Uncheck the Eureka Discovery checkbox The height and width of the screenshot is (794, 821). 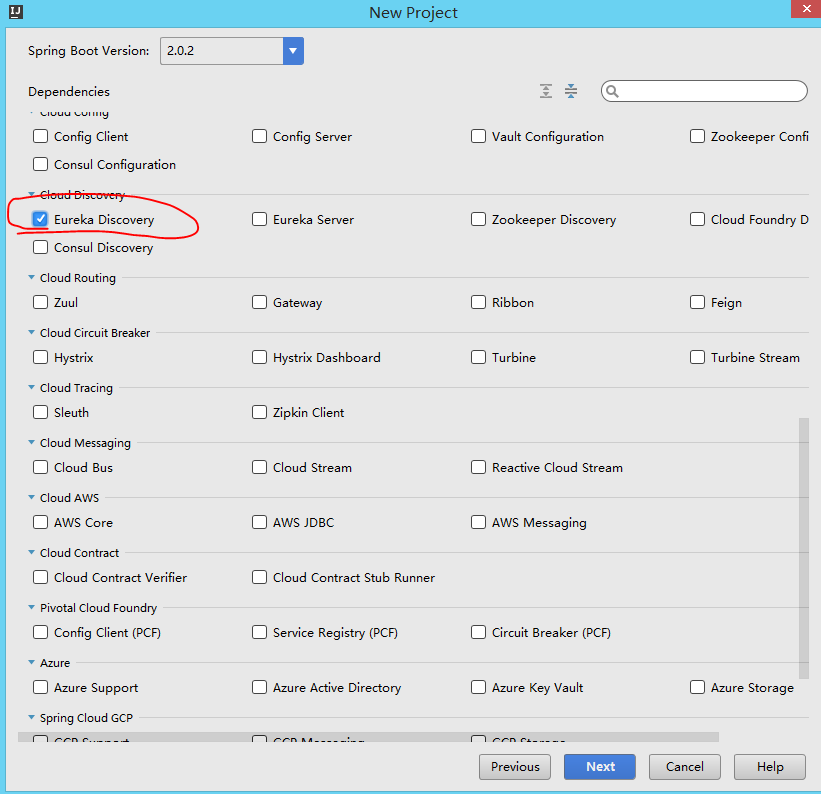(x=40, y=219)
